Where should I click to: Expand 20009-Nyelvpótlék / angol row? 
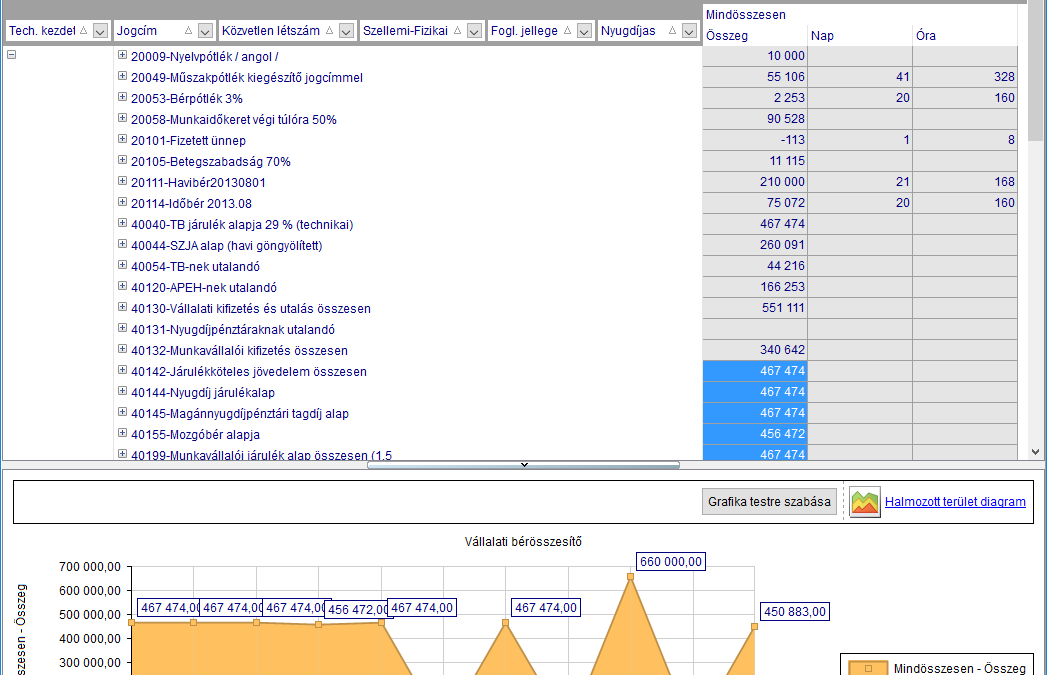point(122,55)
